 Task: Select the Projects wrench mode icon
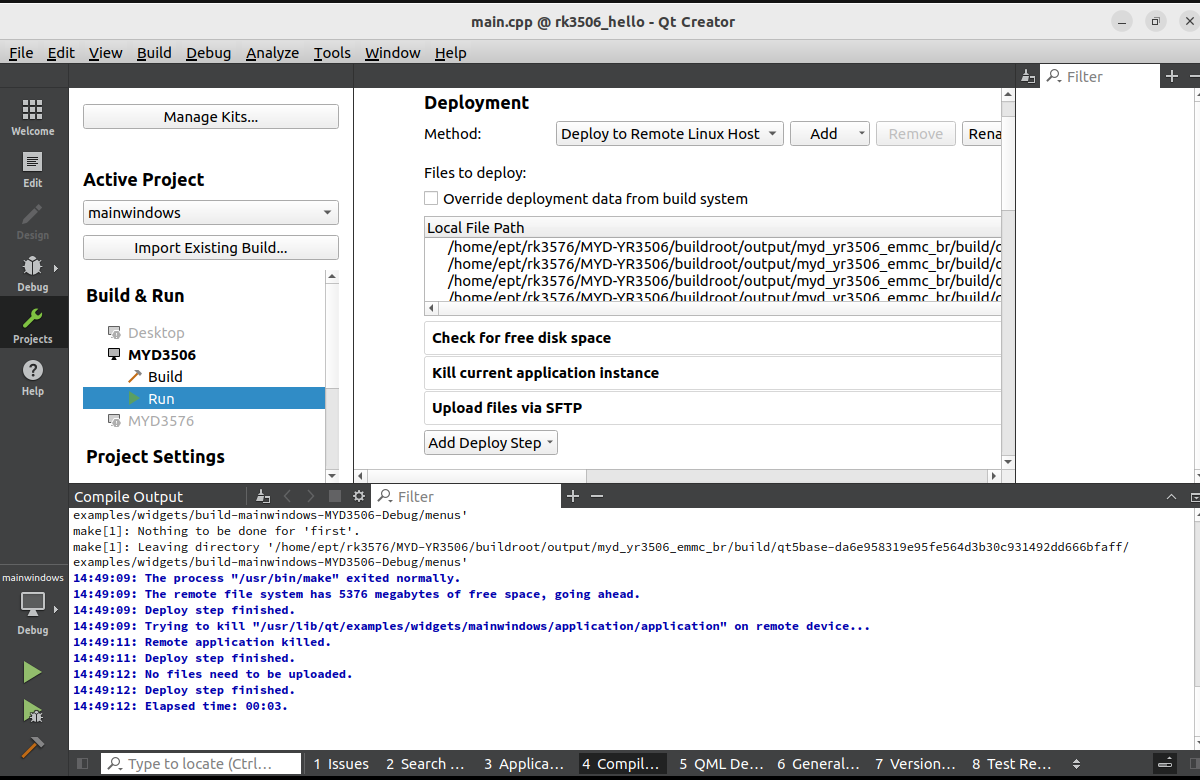click(x=33, y=325)
